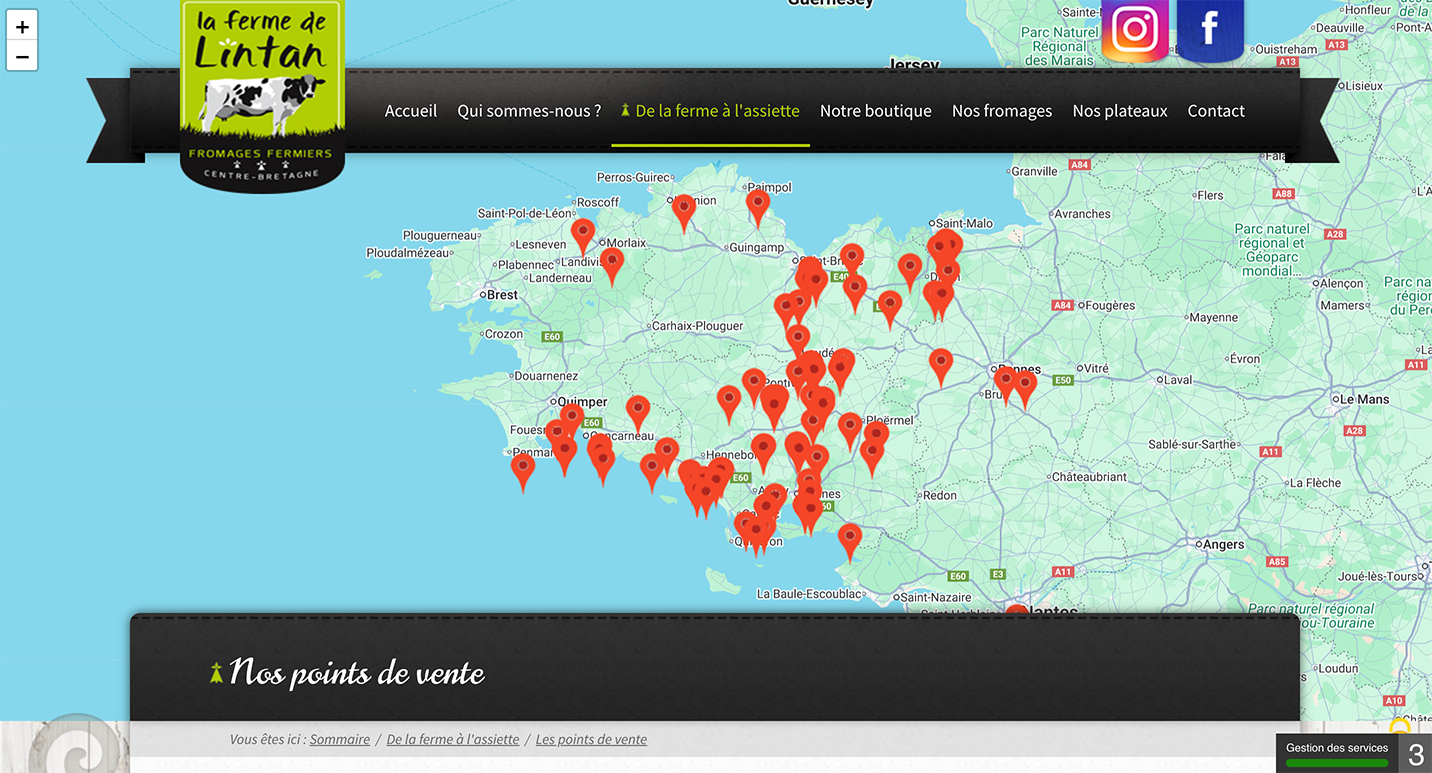This screenshot has height=773, width=1432.
Task: Click the Les points de vente breadcrumb
Action: [x=591, y=740]
